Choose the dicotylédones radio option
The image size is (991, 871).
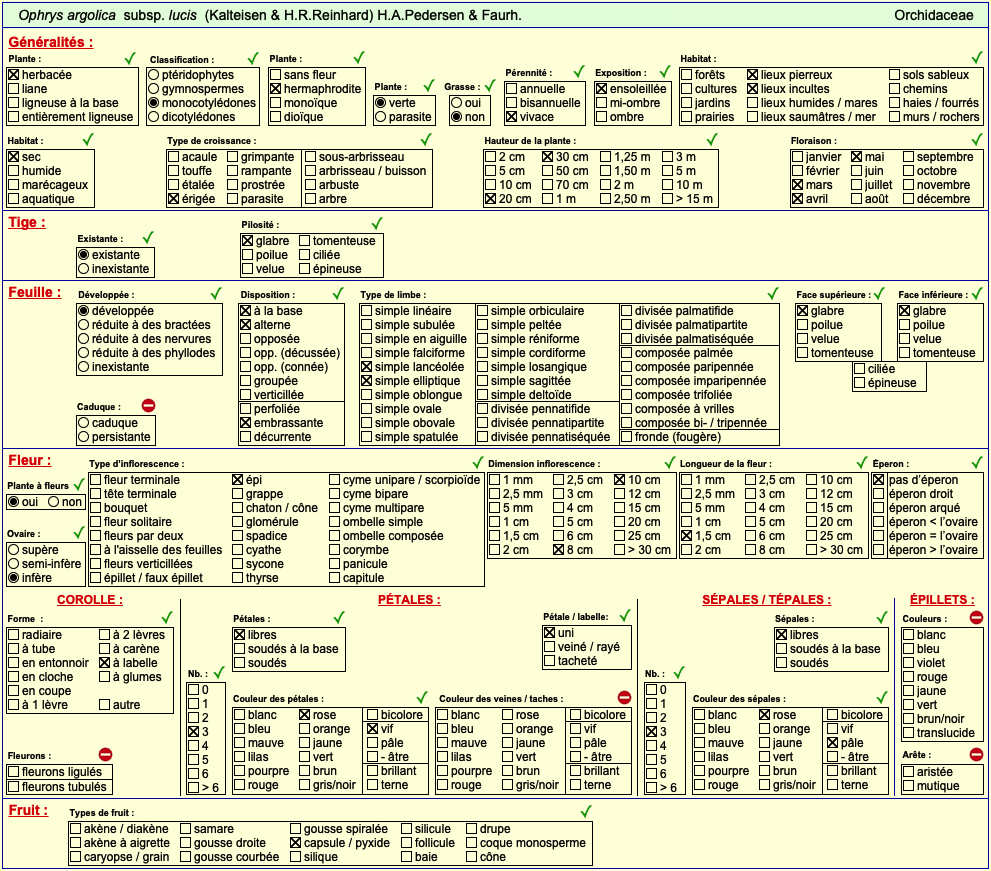point(154,117)
